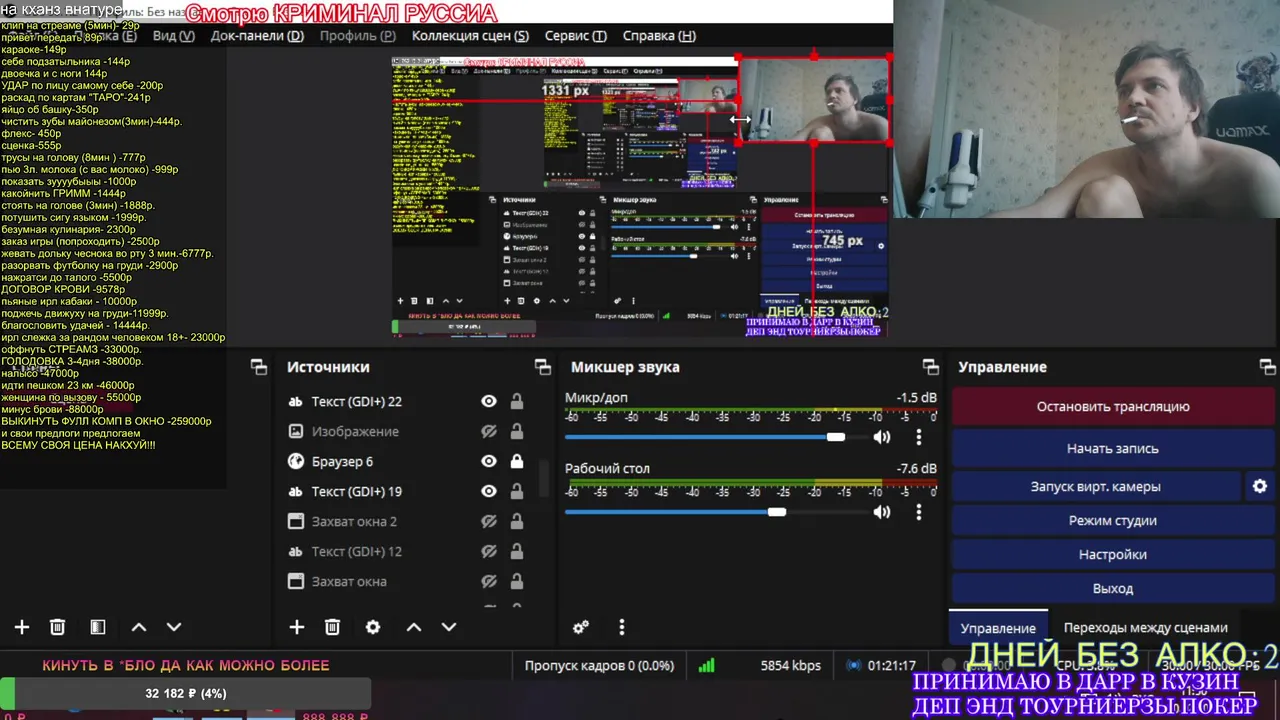Undock the Микшер звука panel

tap(931, 367)
